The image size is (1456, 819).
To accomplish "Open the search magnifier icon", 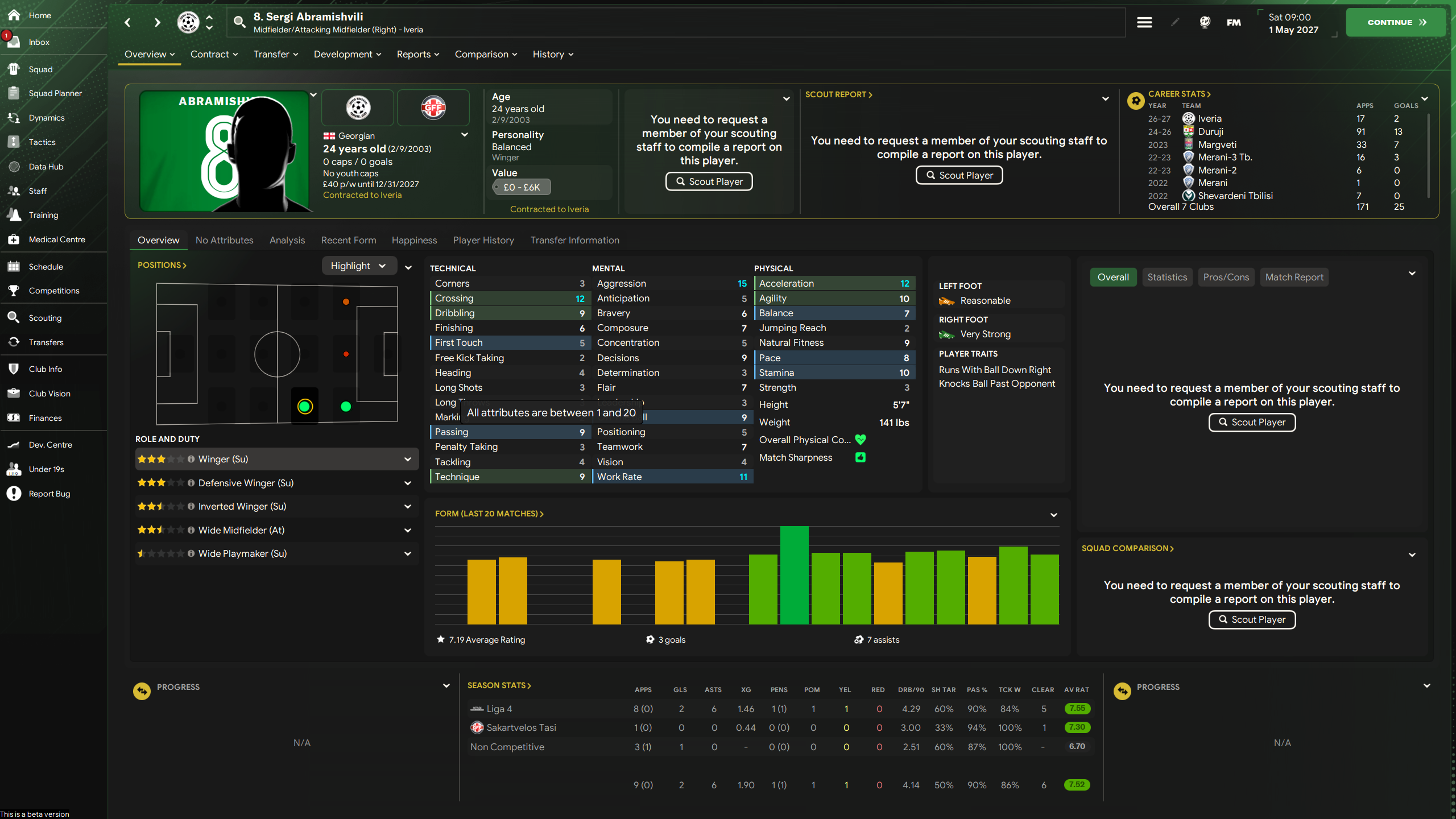I will [239, 22].
